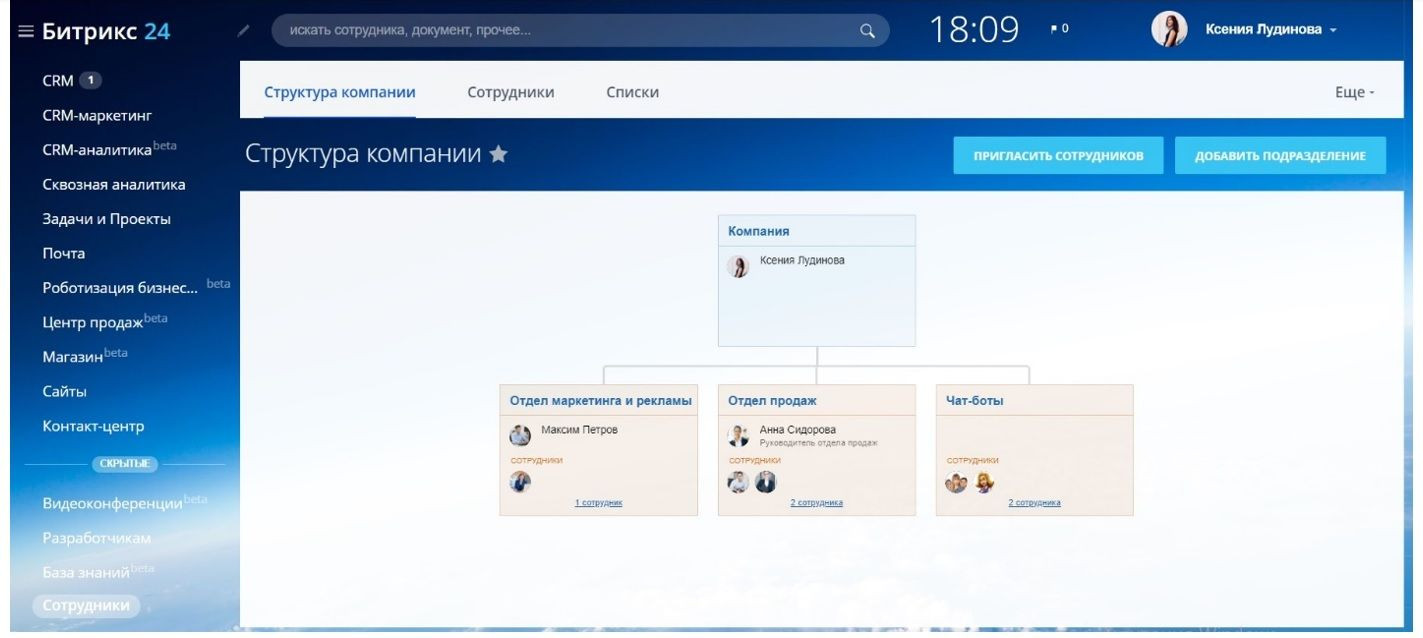Open the Отдел продаж department title
The height and width of the screenshot is (638, 1423).
(772, 400)
